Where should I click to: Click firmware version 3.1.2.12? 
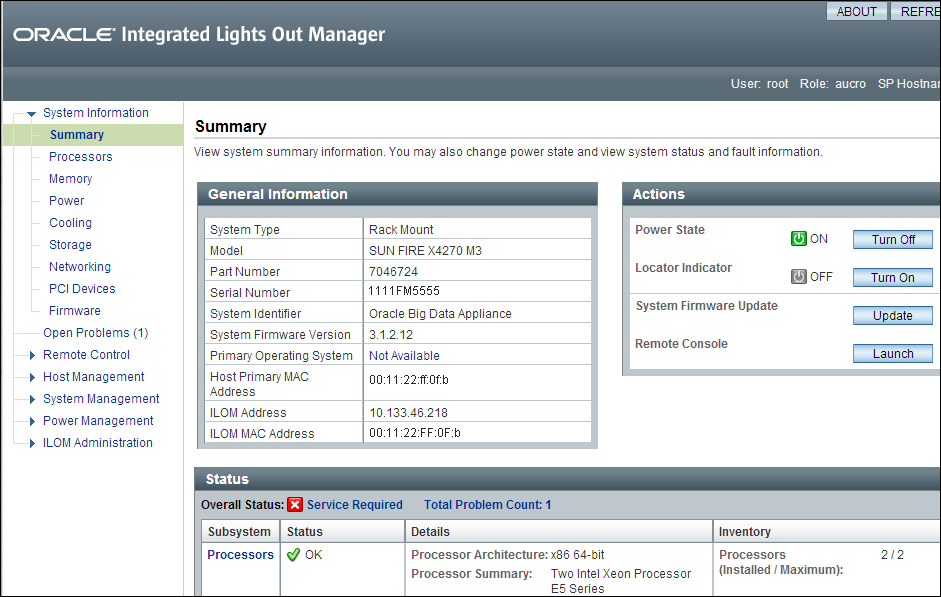(x=391, y=335)
